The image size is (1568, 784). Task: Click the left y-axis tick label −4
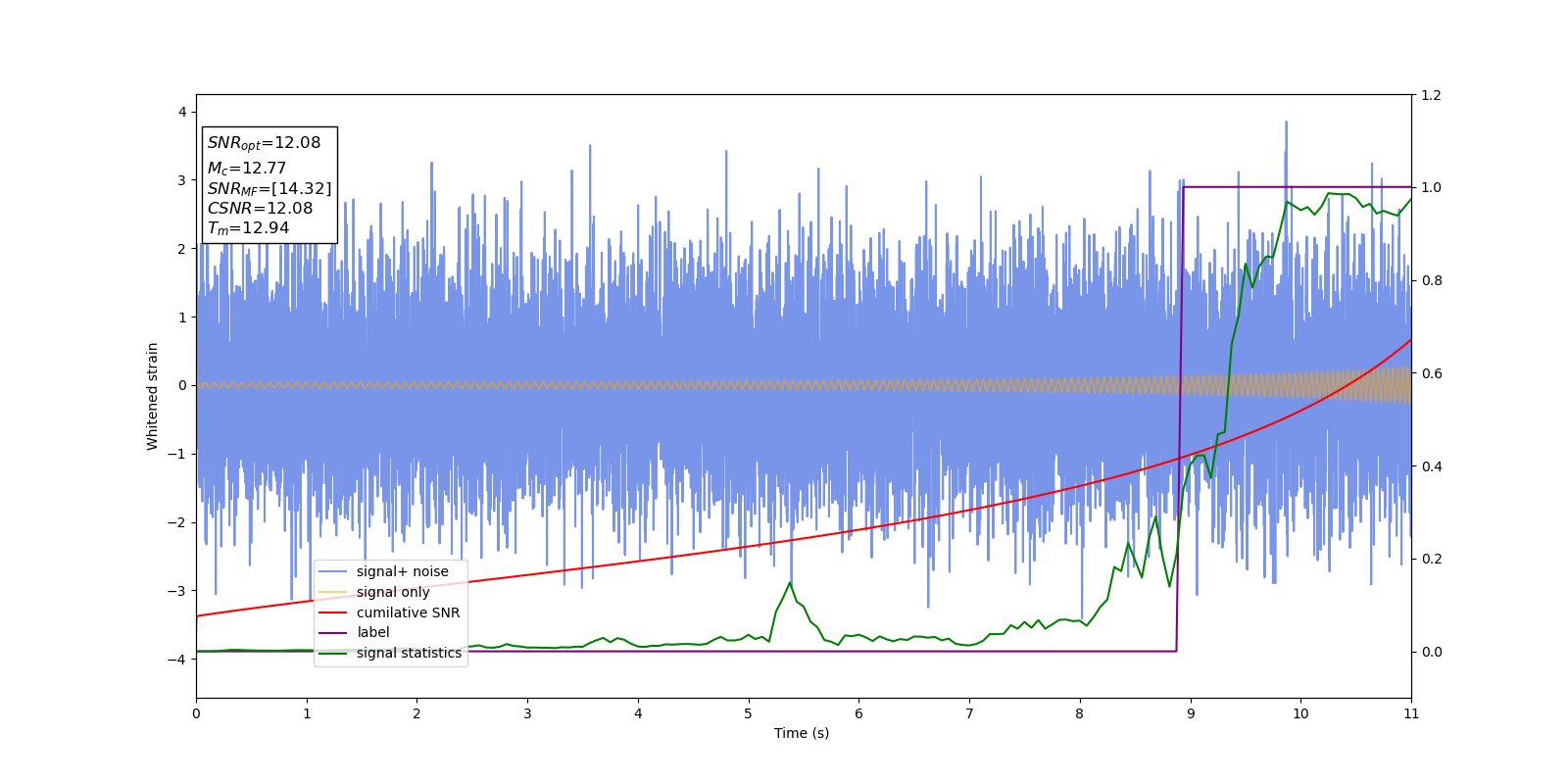point(178,659)
